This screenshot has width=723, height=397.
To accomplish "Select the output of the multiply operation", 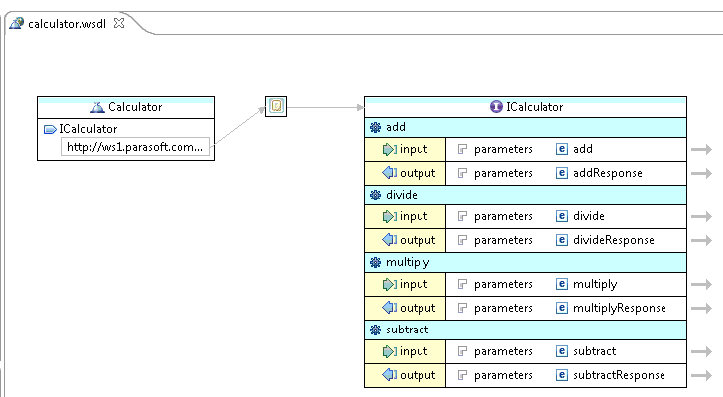I will (405, 308).
